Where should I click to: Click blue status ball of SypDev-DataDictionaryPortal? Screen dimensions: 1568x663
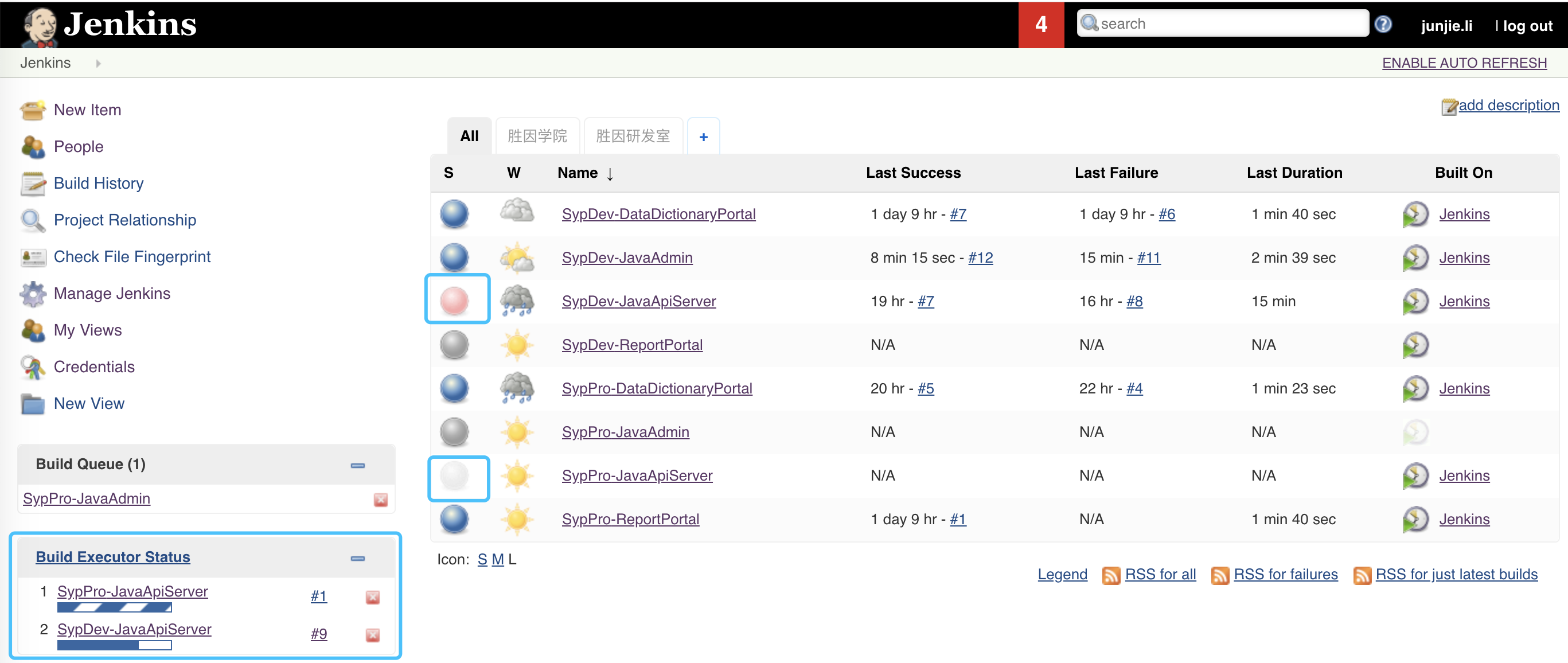(x=454, y=214)
